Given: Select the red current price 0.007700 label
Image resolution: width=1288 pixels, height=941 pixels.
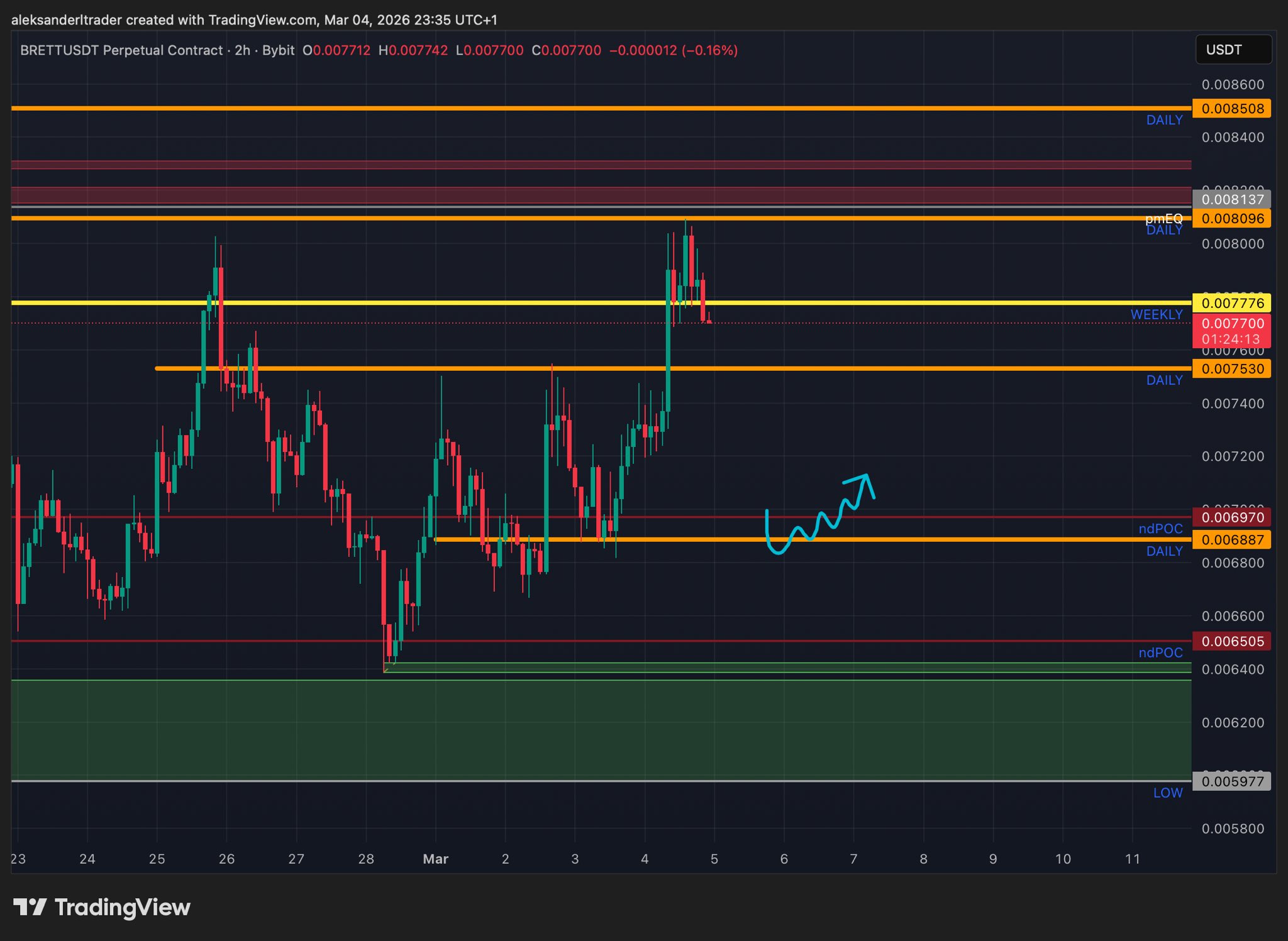Looking at the screenshot, I should coord(1231,324).
